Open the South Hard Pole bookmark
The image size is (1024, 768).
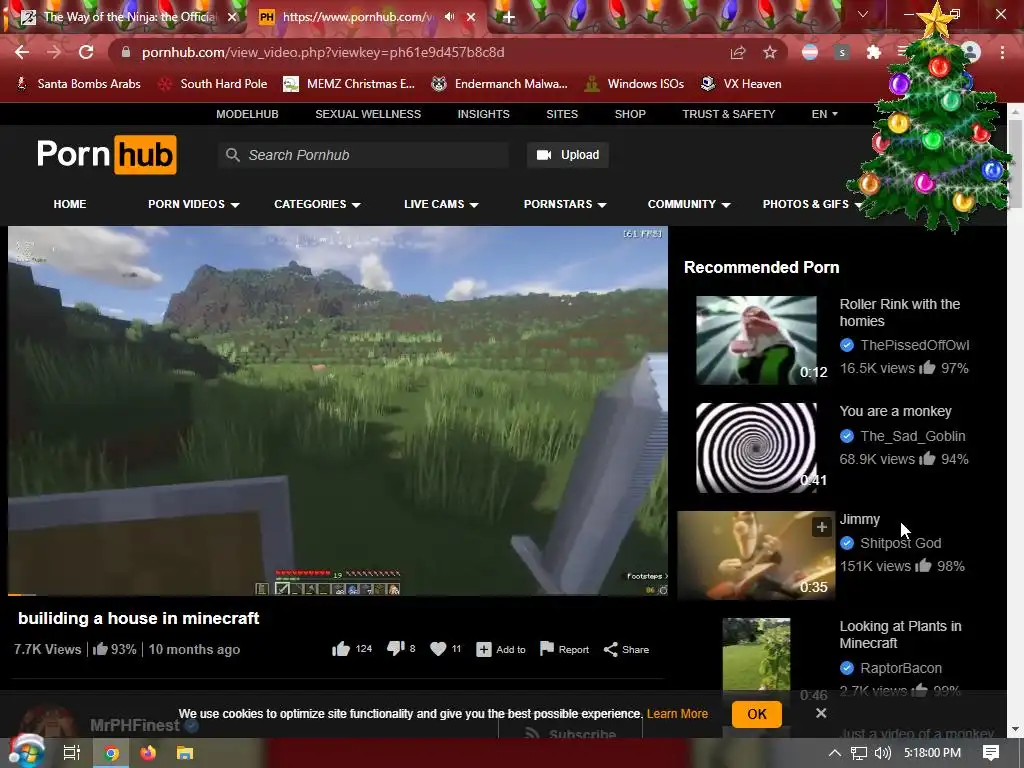pyautogui.click(x=213, y=84)
